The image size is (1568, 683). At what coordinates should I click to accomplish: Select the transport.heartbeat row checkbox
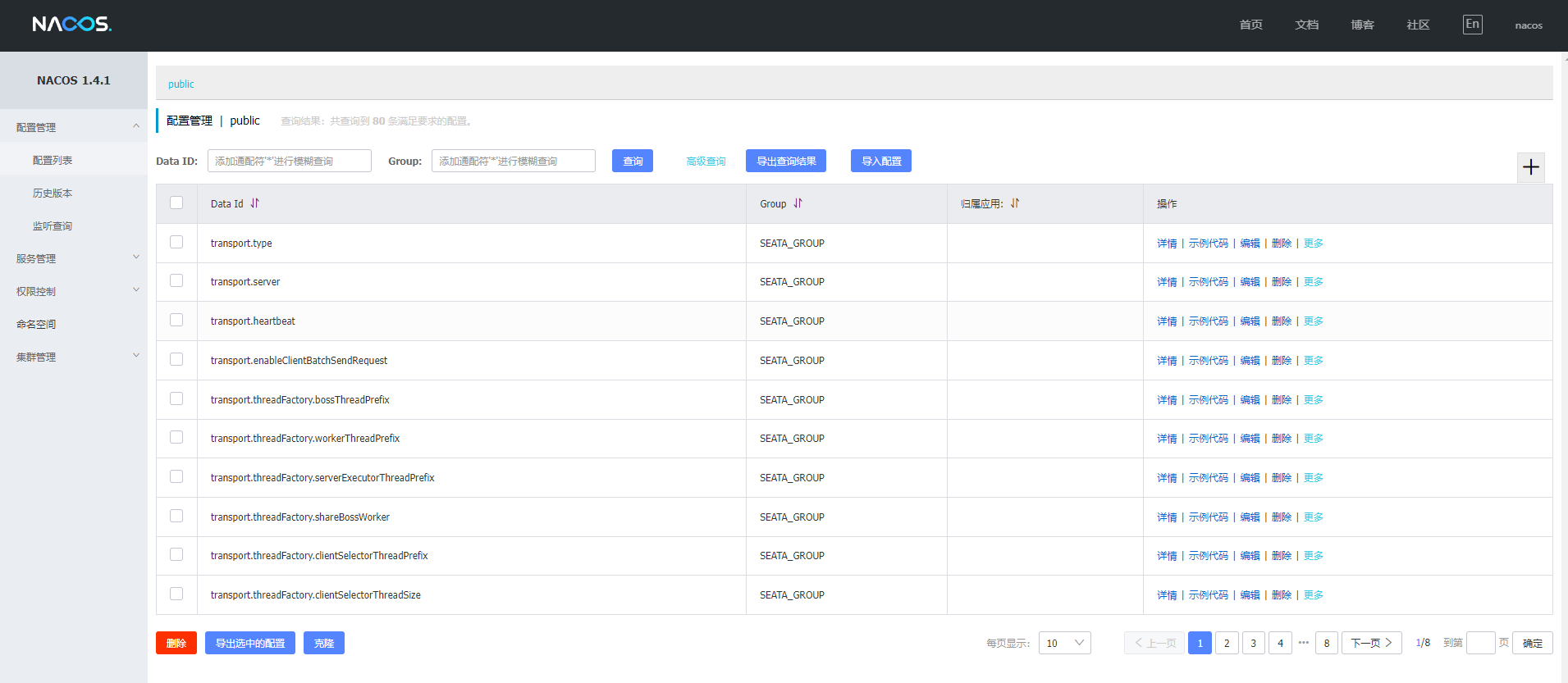[x=176, y=320]
